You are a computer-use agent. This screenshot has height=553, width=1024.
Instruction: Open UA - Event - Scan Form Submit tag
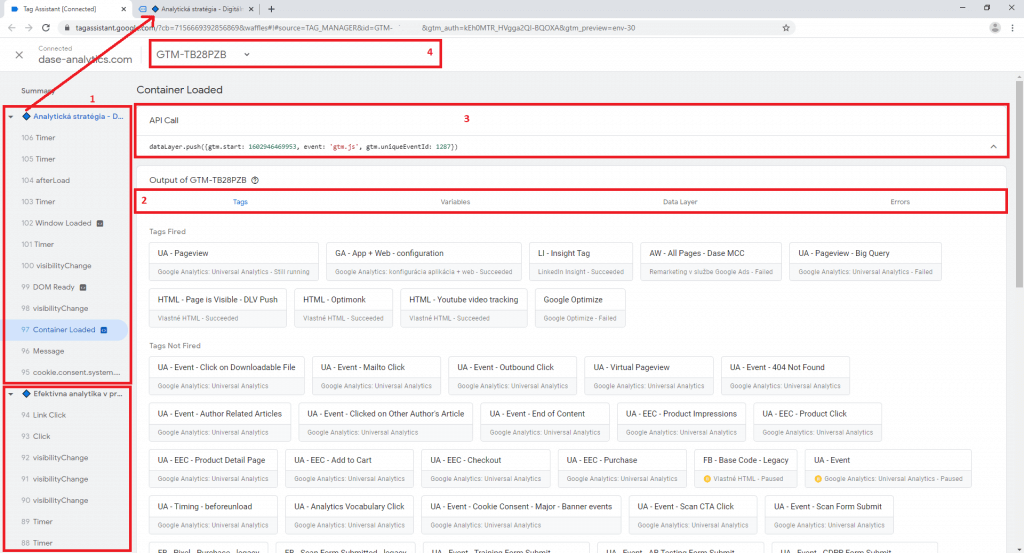829,515
